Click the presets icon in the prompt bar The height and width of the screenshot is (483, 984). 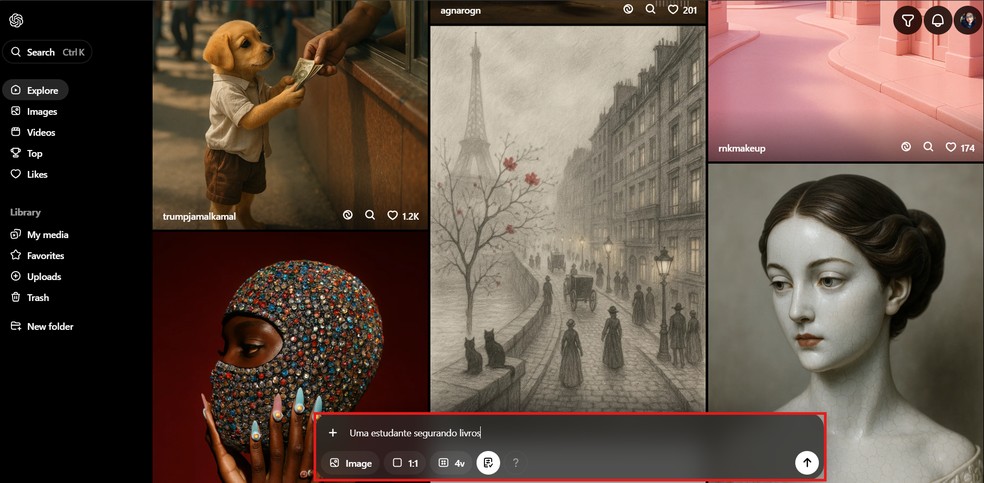[x=488, y=463]
